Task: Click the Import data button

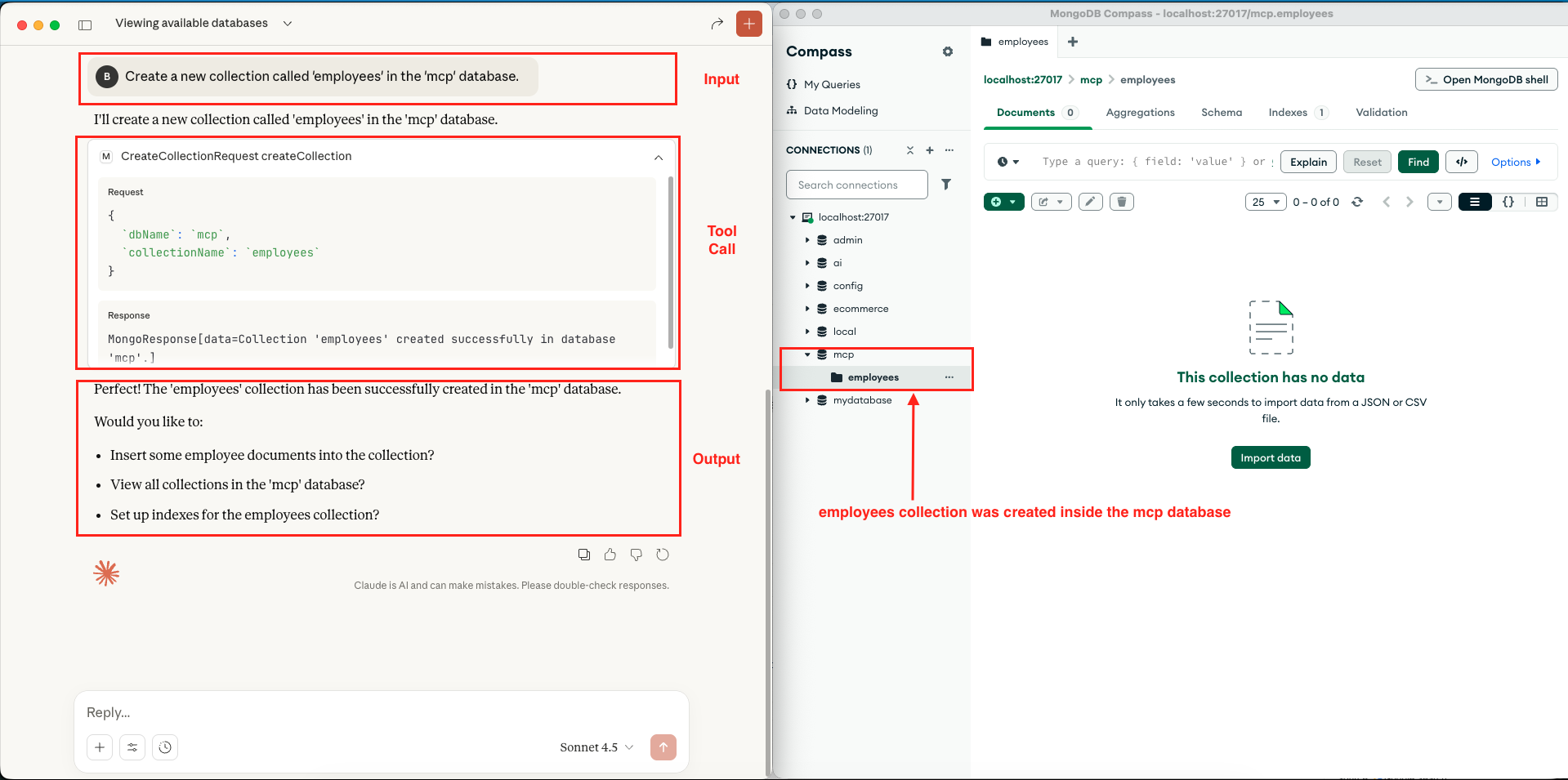Action: click(x=1270, y=457)
